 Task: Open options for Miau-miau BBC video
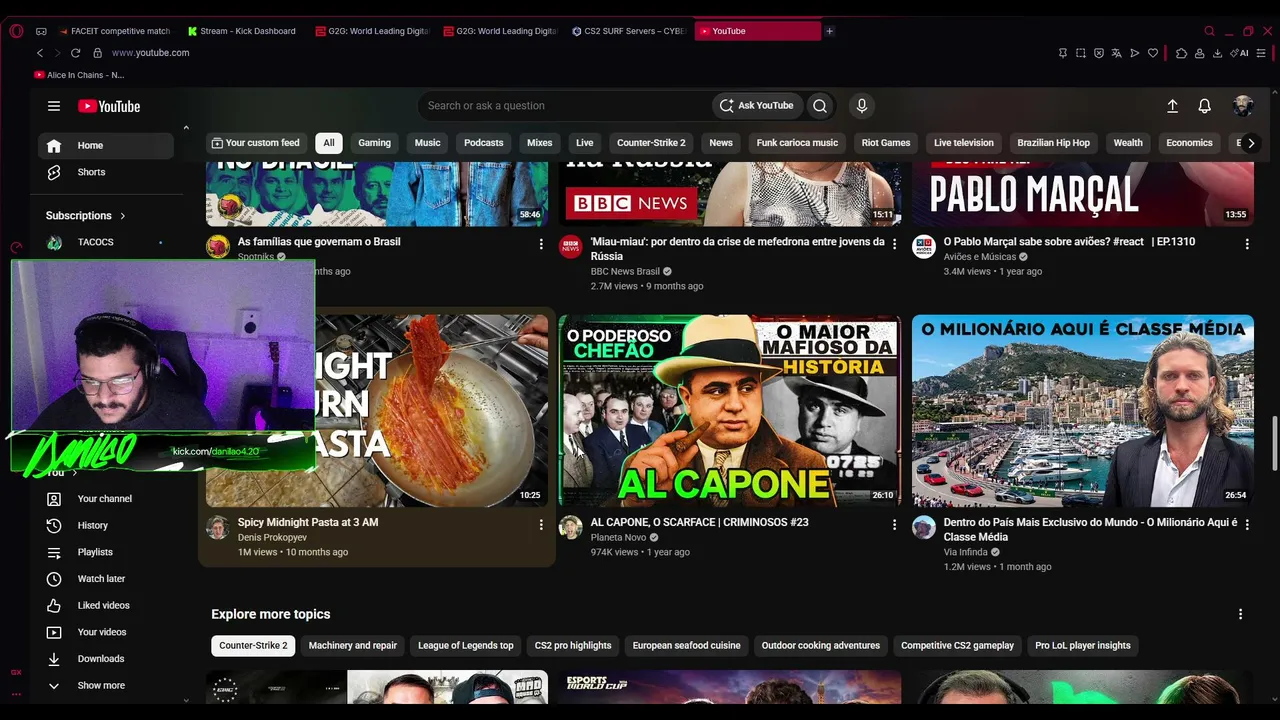tap(894, 243)
